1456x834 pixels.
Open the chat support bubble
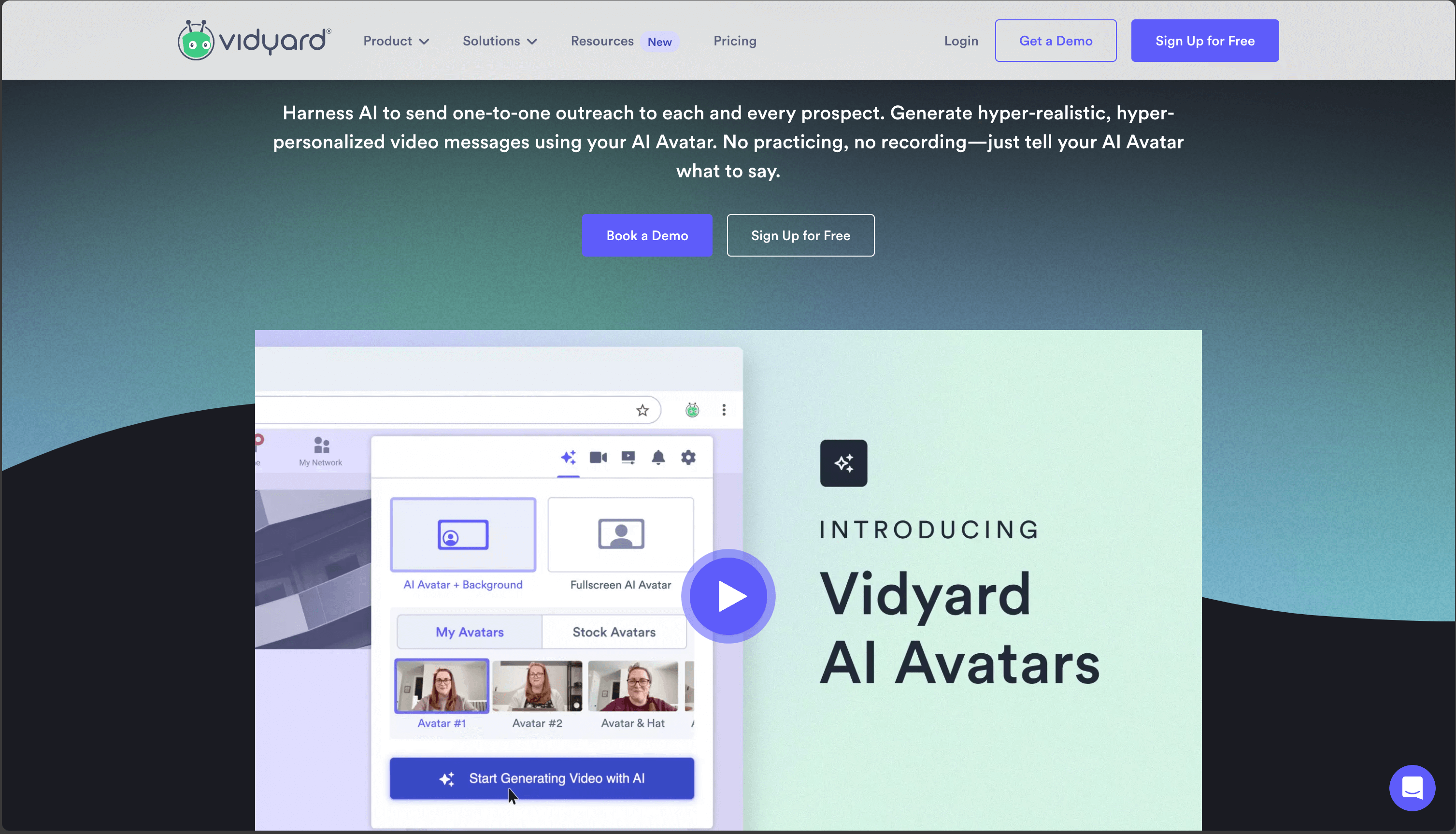pyautogui.click(x=1412, y=788)
